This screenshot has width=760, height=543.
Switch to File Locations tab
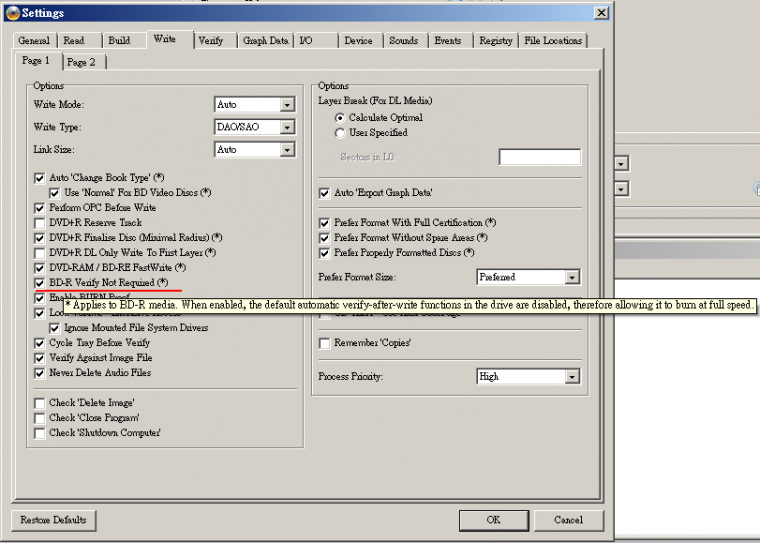tap(553, 41)
